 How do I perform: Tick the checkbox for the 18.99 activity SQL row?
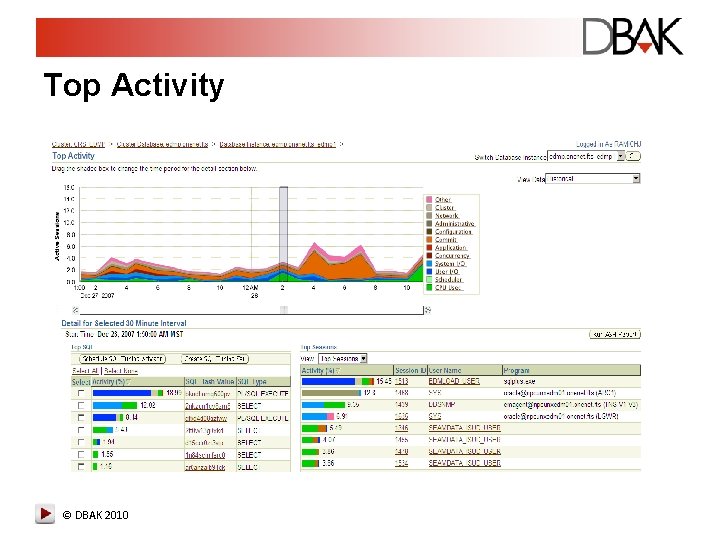[x=81, y=394]
